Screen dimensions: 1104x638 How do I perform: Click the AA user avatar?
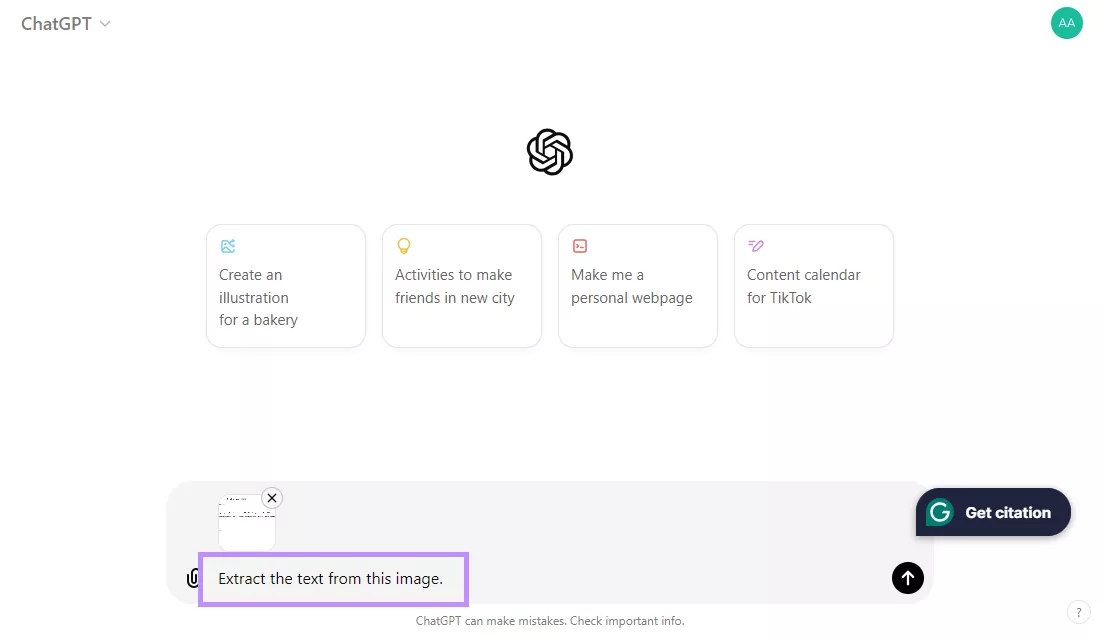tap(1066, 23)
